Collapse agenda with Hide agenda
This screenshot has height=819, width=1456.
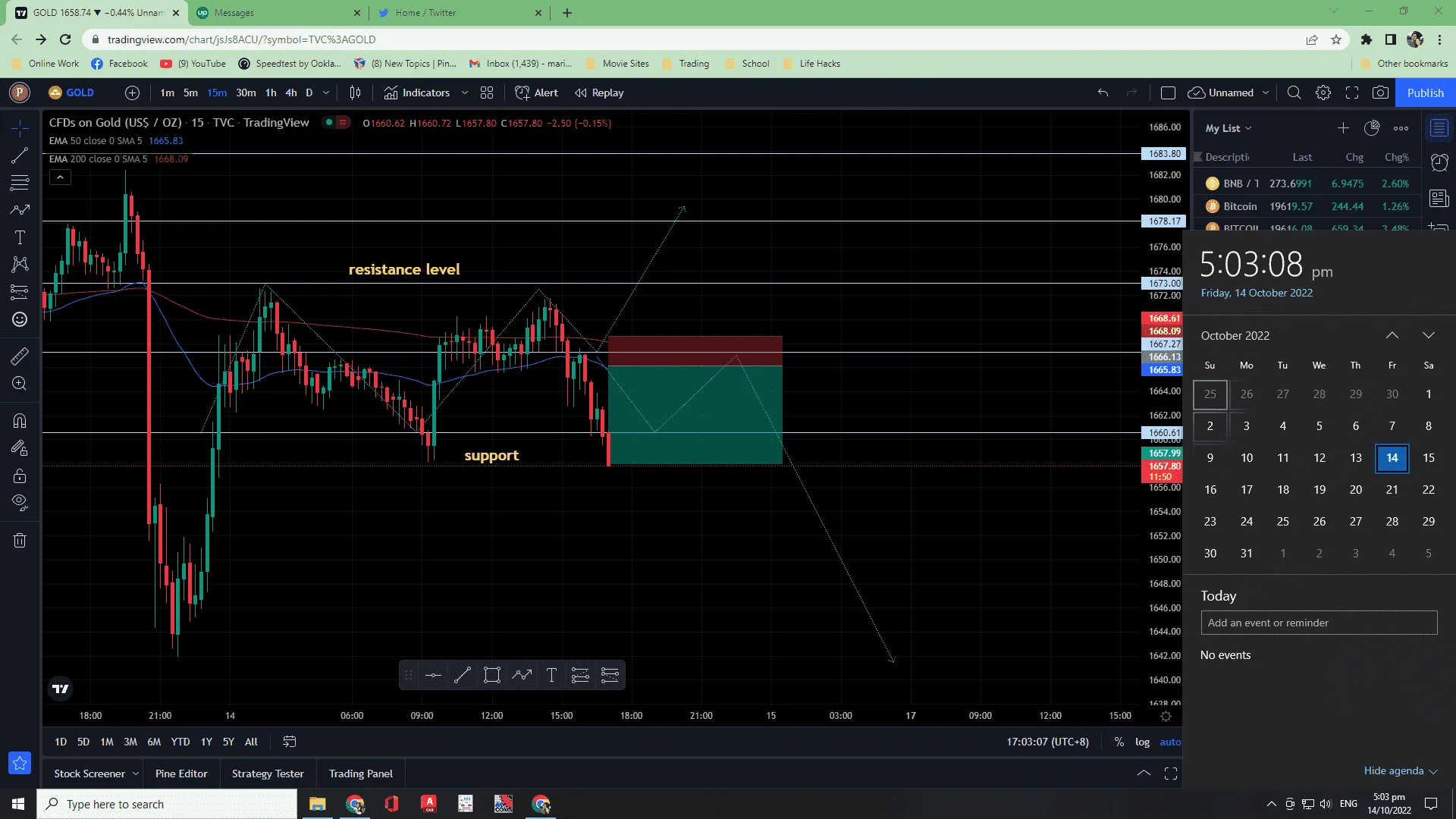click(x=1401, y=770)
